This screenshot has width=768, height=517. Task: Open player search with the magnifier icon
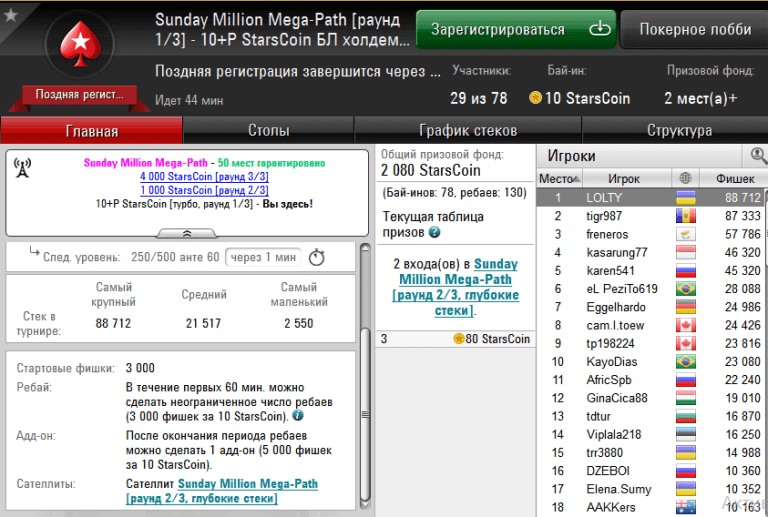point(758,155)
